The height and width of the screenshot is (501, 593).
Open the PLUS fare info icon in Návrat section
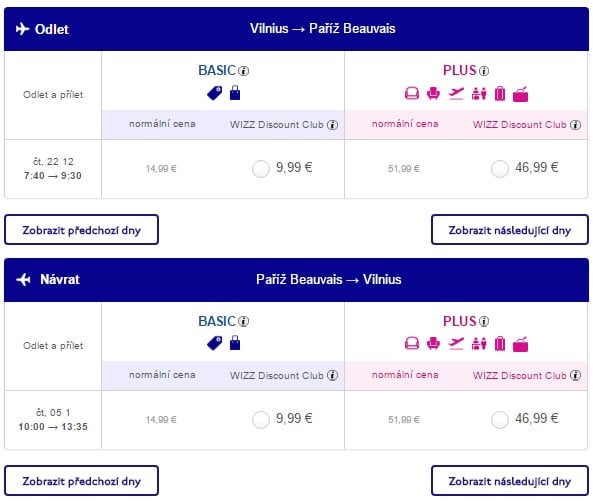pos(484,321)
